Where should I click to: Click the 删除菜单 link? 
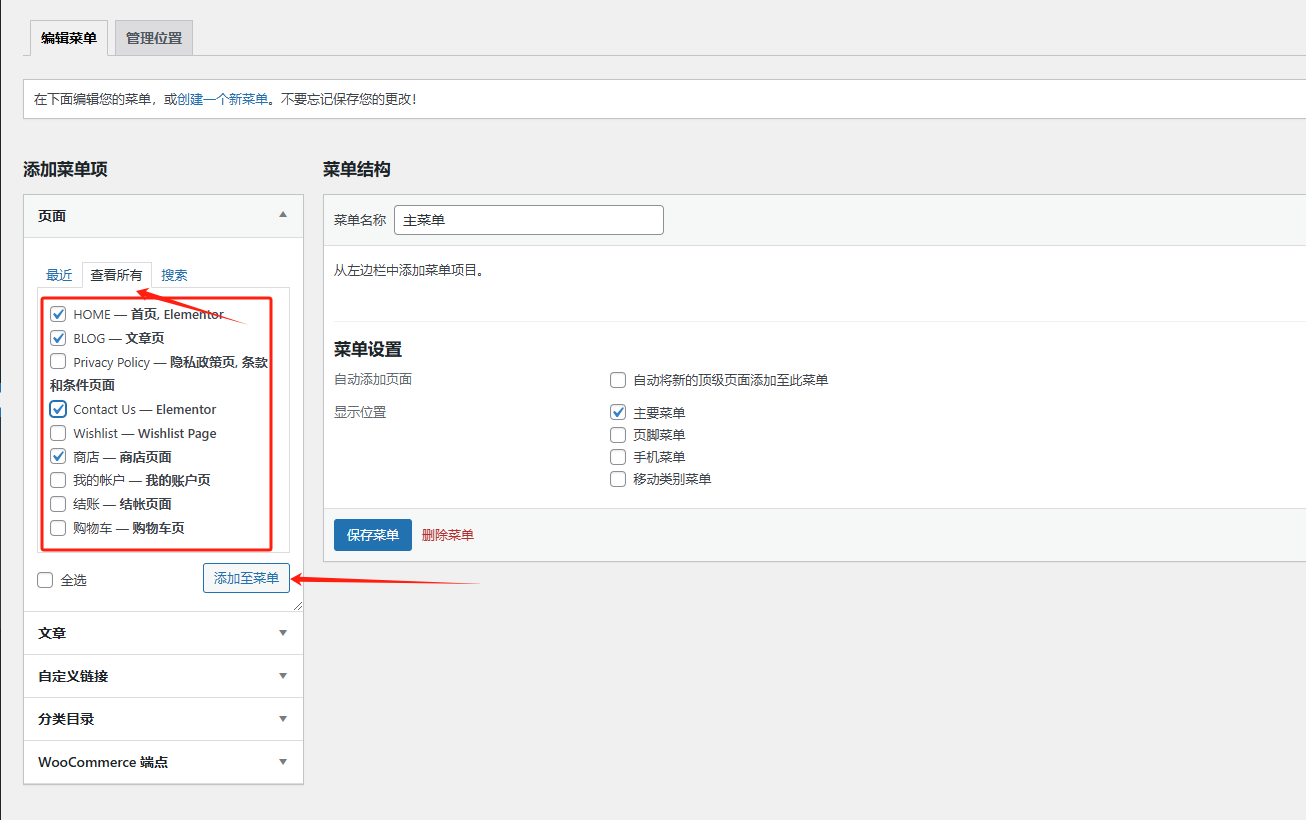click(447, 534)
